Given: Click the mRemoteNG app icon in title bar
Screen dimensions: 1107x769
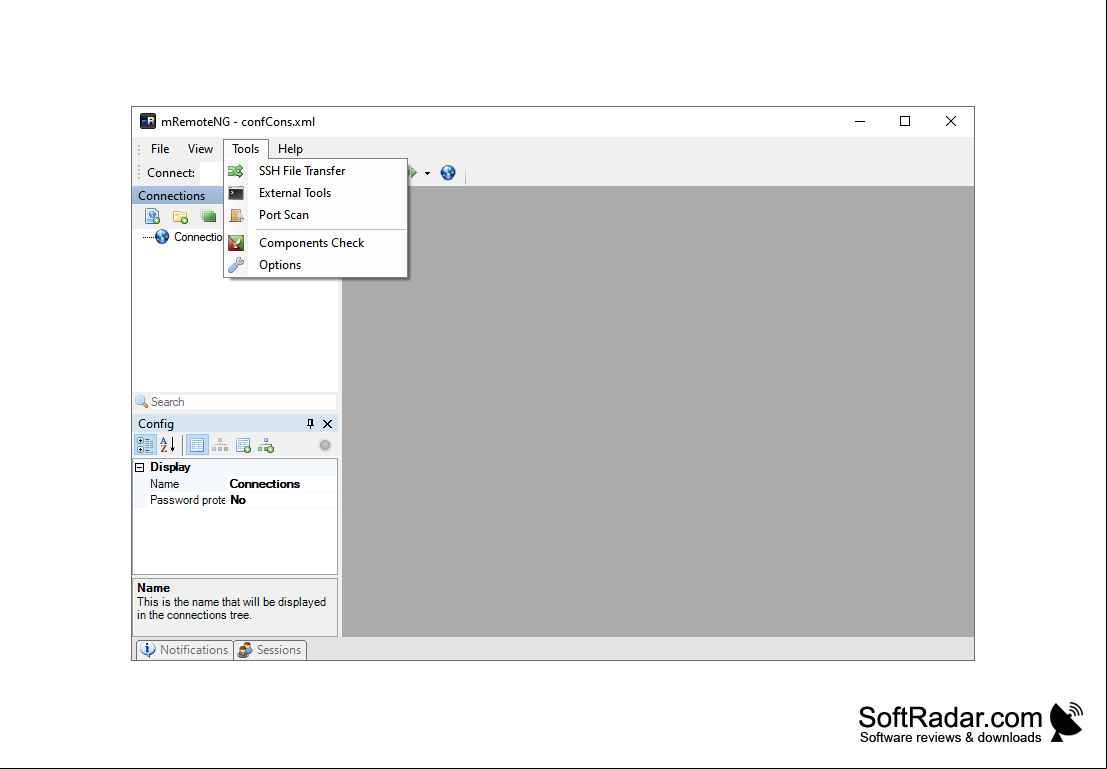Looking at the screenshot, I should [x=148, y=121].
